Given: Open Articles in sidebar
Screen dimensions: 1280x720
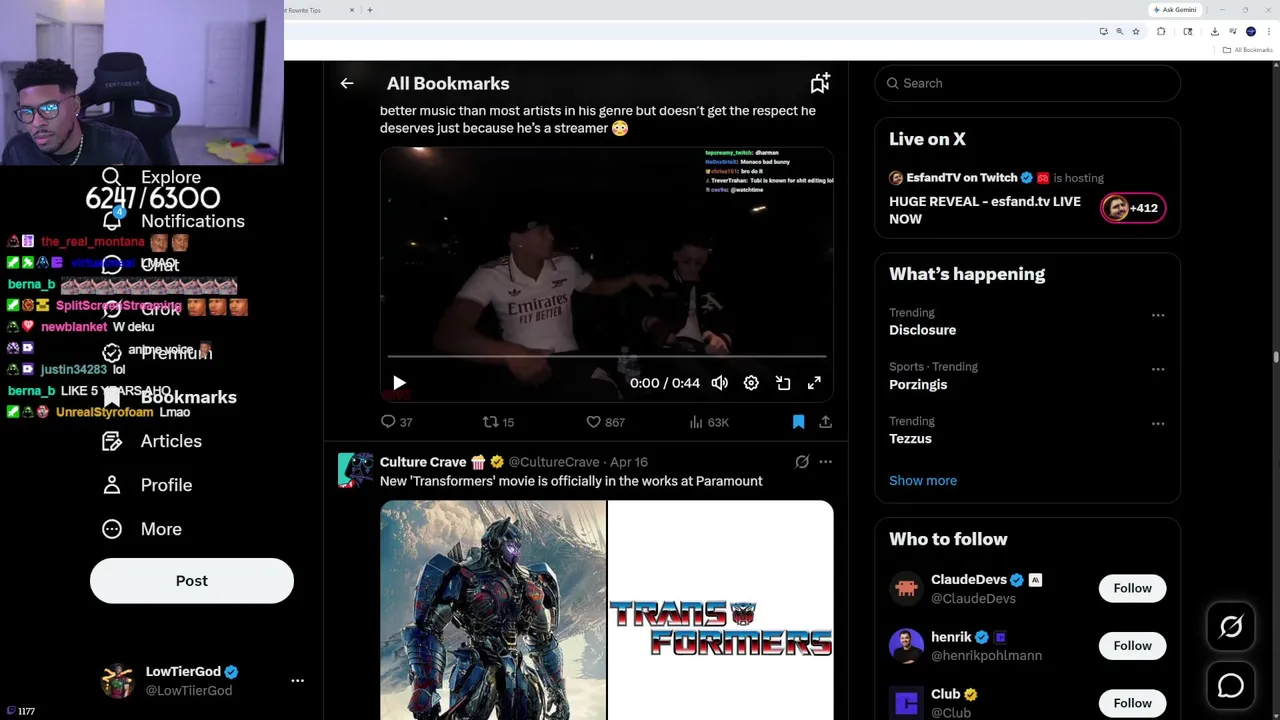Looking at the screenshot, I should point(152,441).
